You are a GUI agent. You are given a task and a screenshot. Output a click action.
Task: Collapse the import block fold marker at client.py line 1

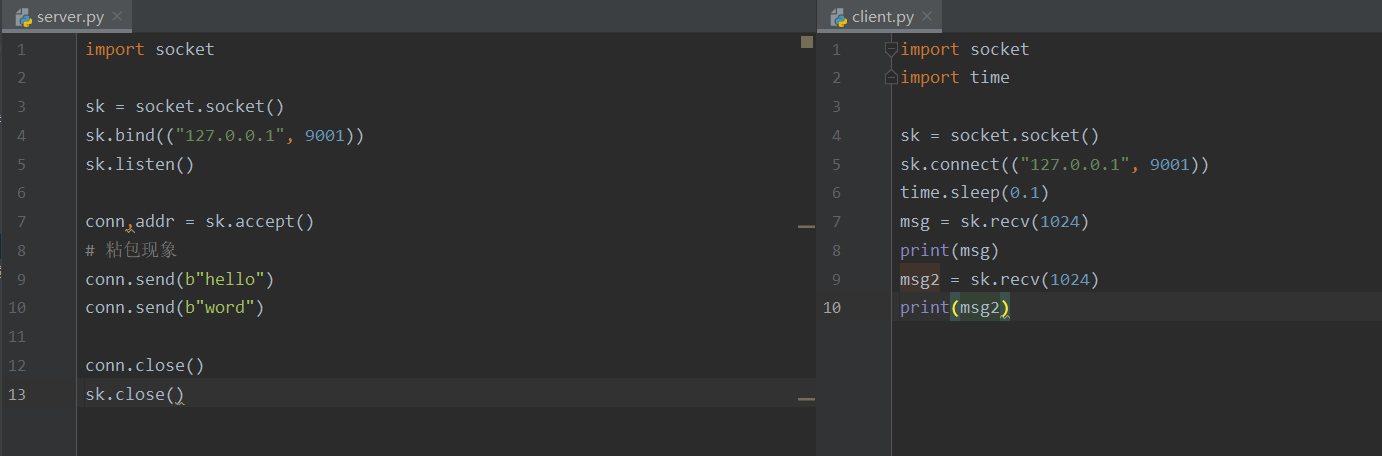pos(892,49)
